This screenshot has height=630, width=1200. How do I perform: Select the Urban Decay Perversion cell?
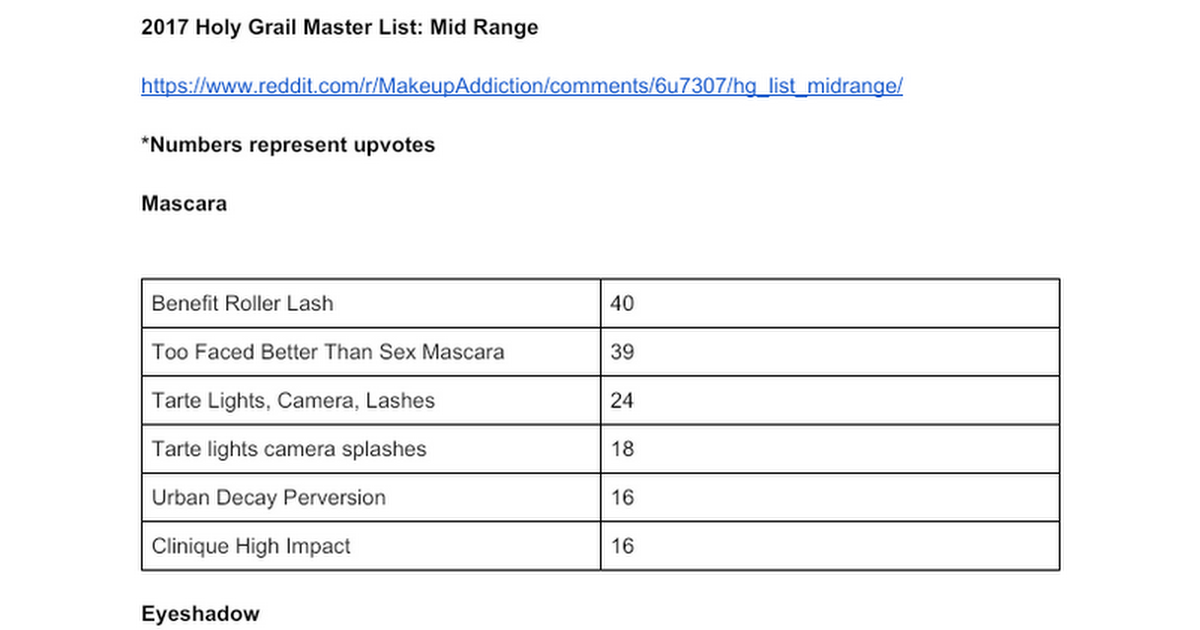point(268,498)
